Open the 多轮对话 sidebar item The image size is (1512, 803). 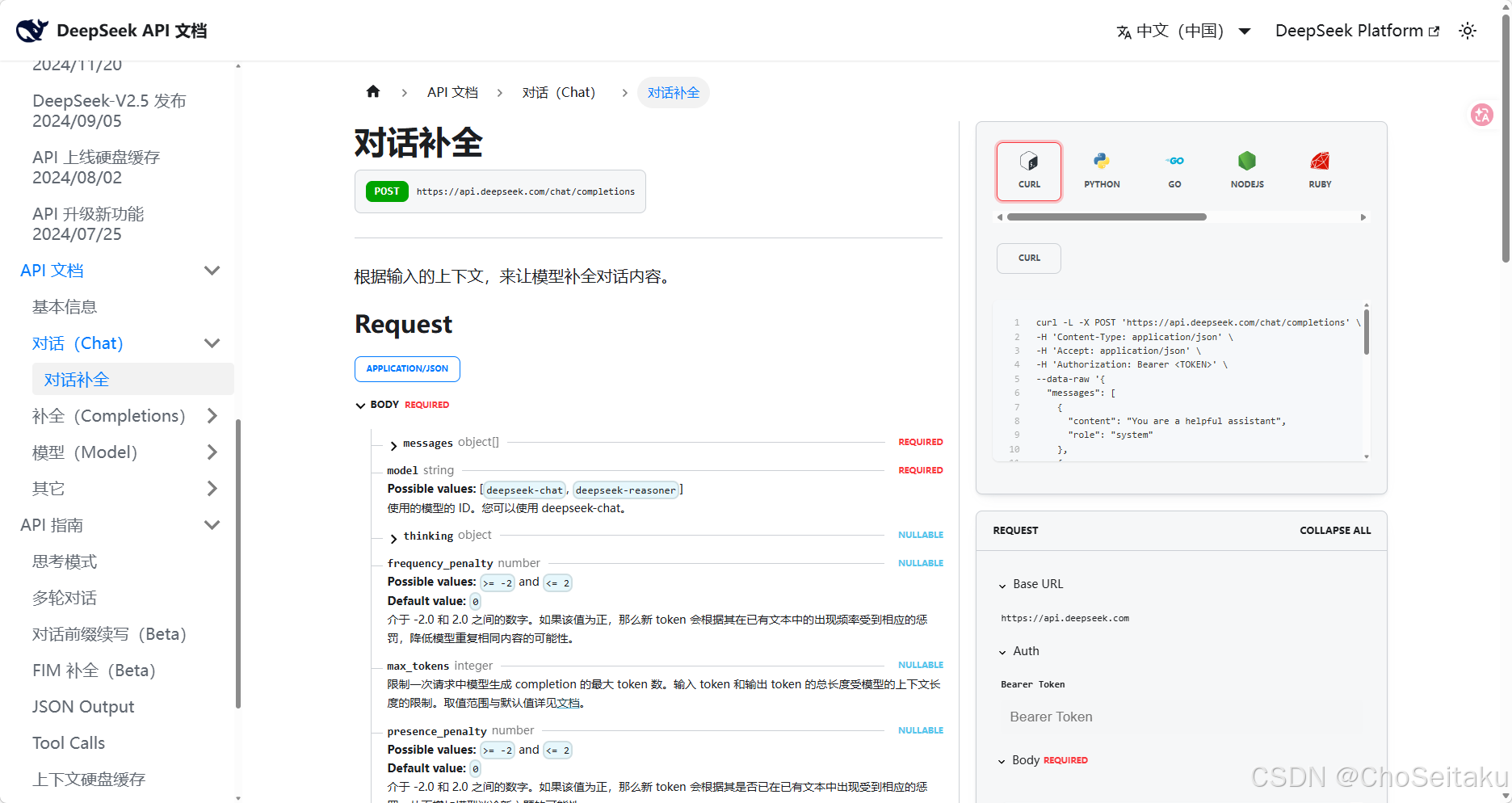click(65, 598)
